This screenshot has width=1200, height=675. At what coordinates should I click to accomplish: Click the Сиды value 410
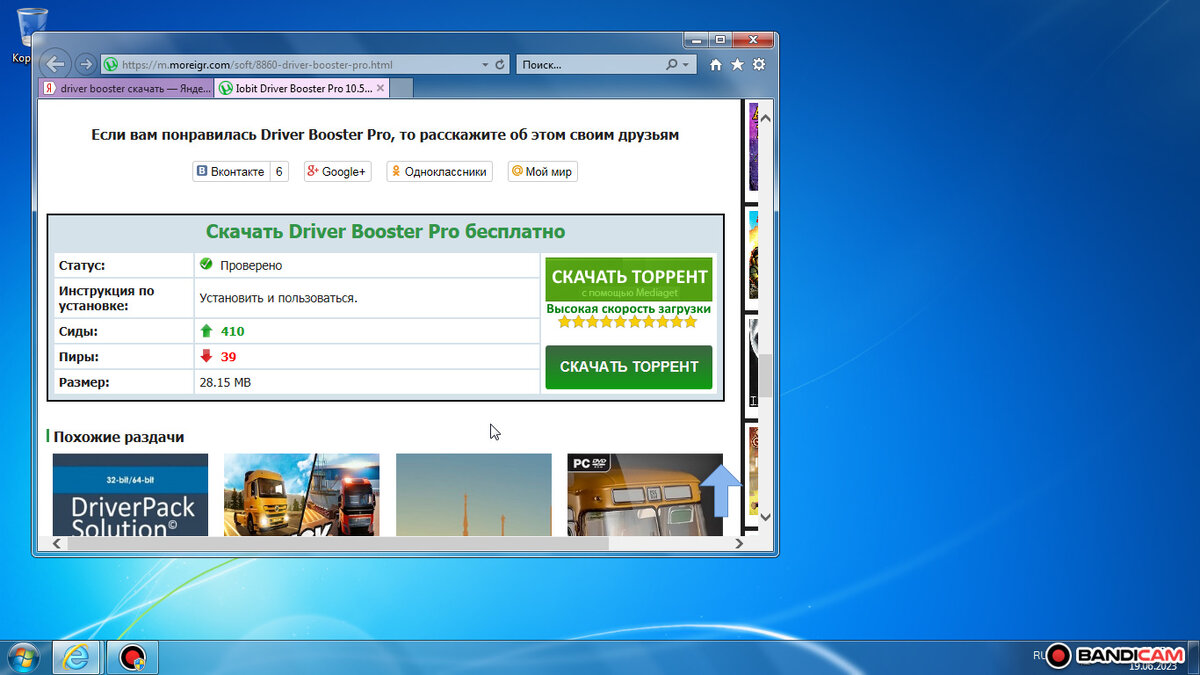point(233,331)
